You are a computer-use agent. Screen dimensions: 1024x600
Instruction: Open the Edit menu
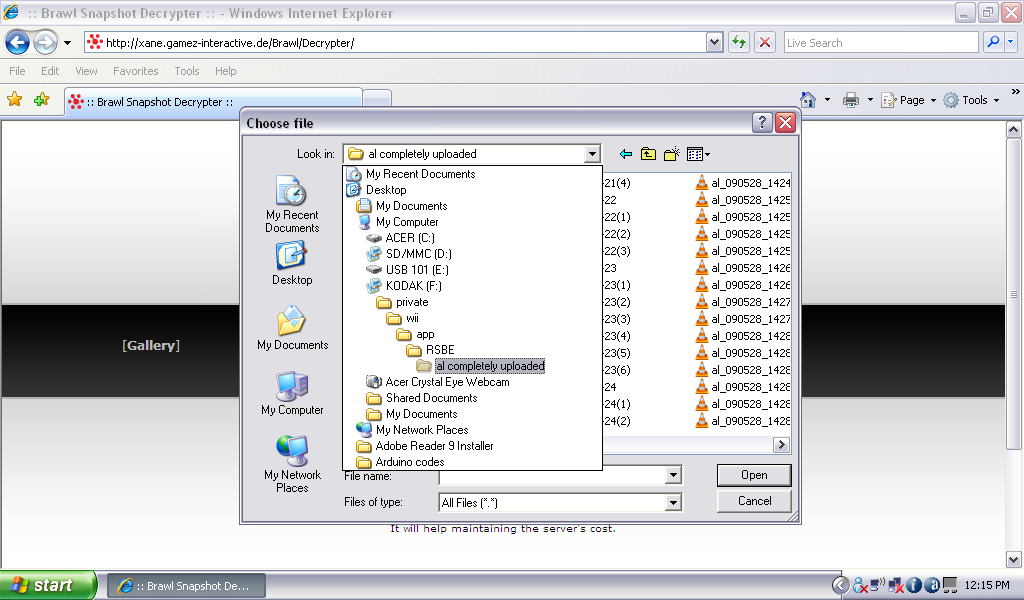pyautogui.click(x=50, y=71)
